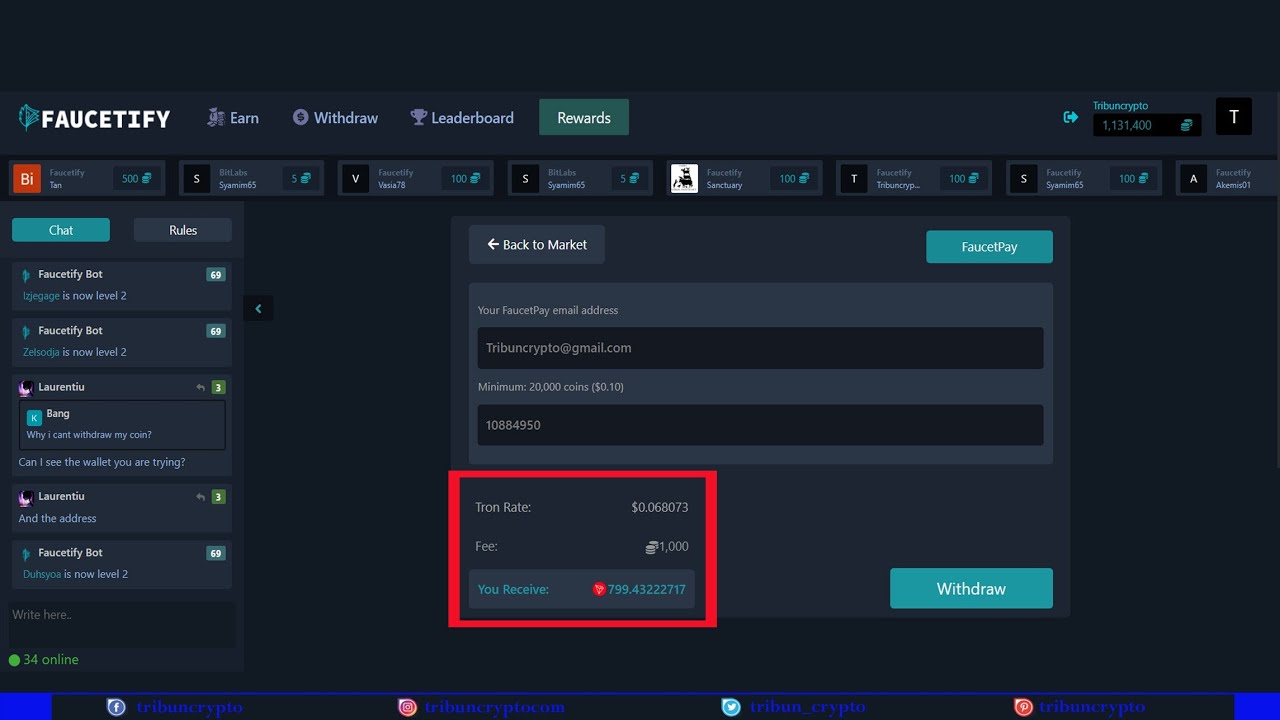Click the Faucetify logo
Screen dimensions: 1280x720
[94, 118]
